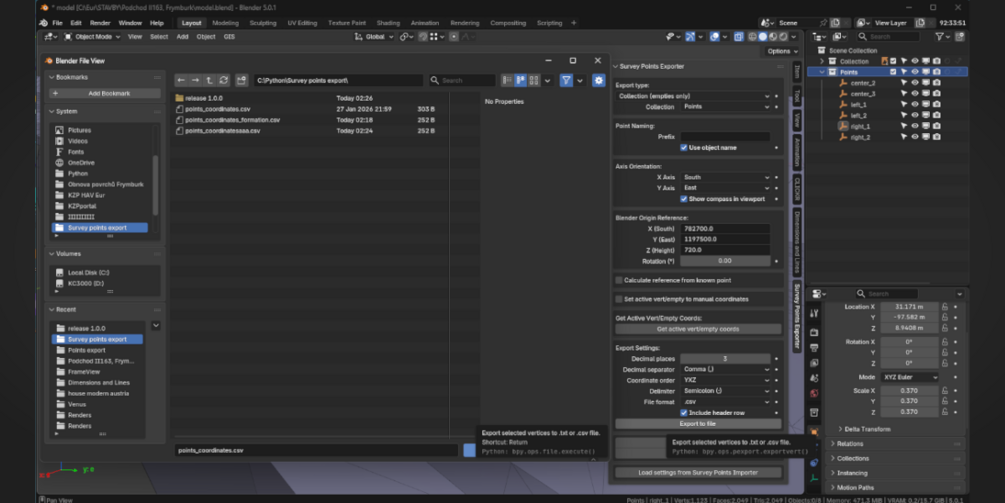The height and width of the screenshot is (503, 1005).
Task: Open Decimal separator dropdown
Action: point(725,370)
